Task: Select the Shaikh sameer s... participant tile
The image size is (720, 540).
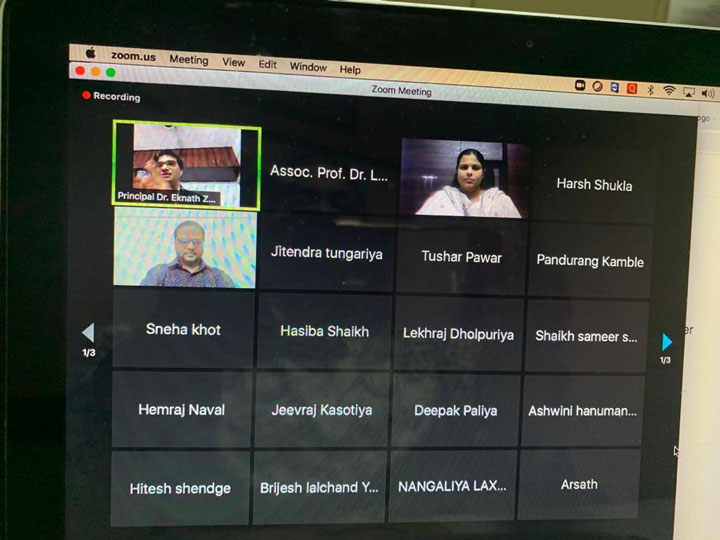Action: (586, 337)
